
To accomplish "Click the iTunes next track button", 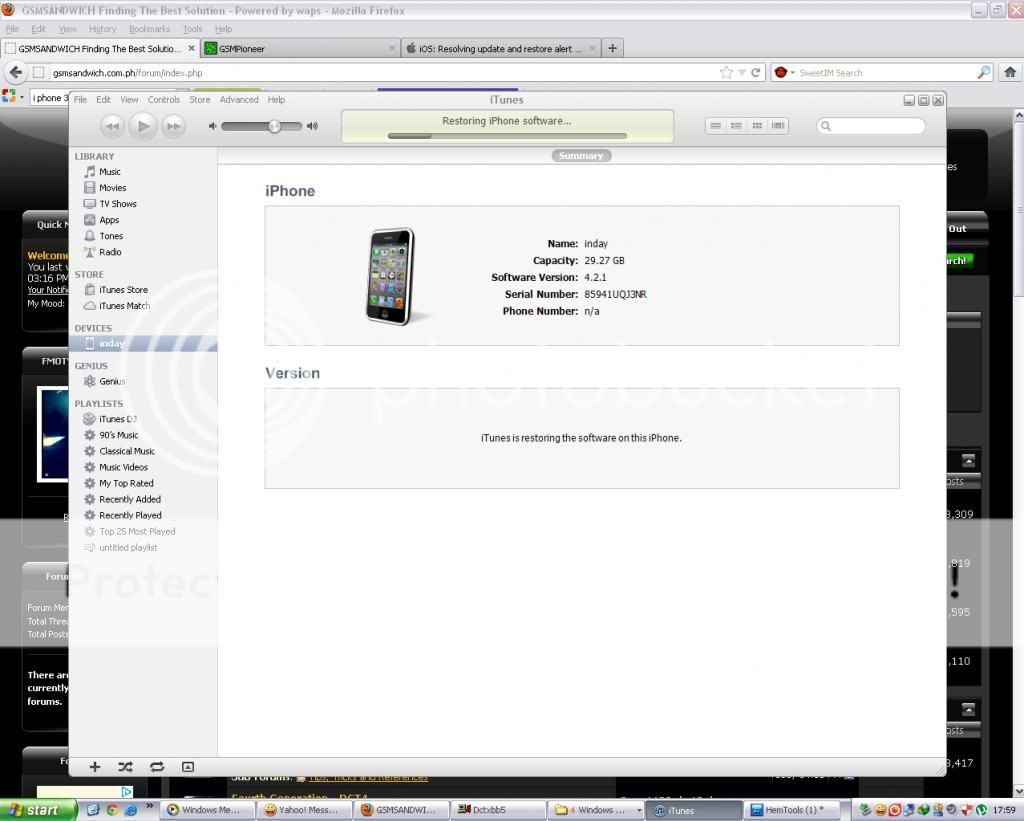I will pos(173,126).
